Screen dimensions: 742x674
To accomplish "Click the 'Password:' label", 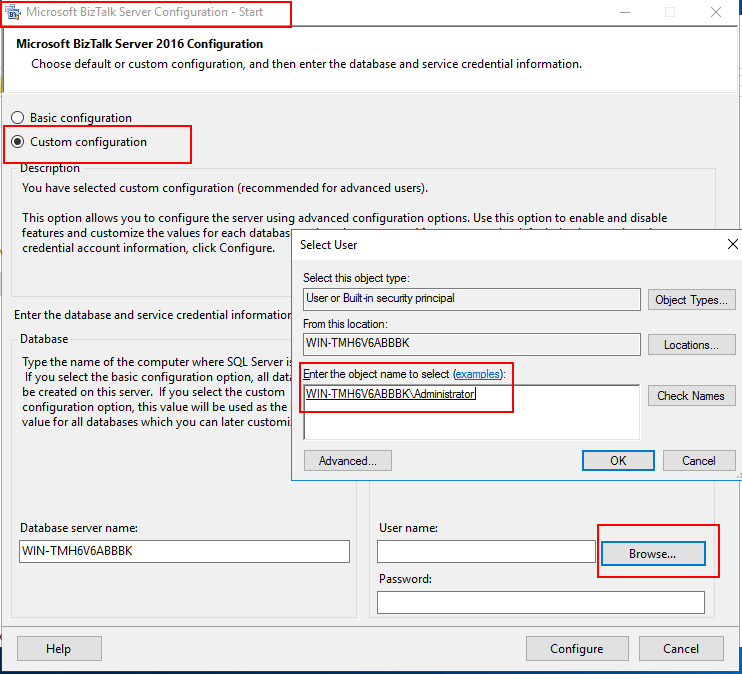I will point(405,578).
